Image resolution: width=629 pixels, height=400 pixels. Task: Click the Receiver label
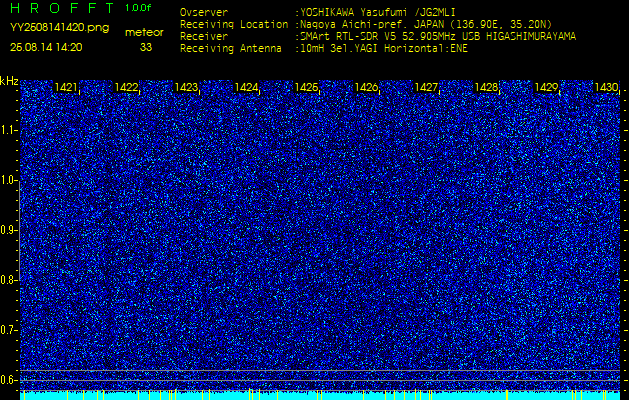coord(204,37)
